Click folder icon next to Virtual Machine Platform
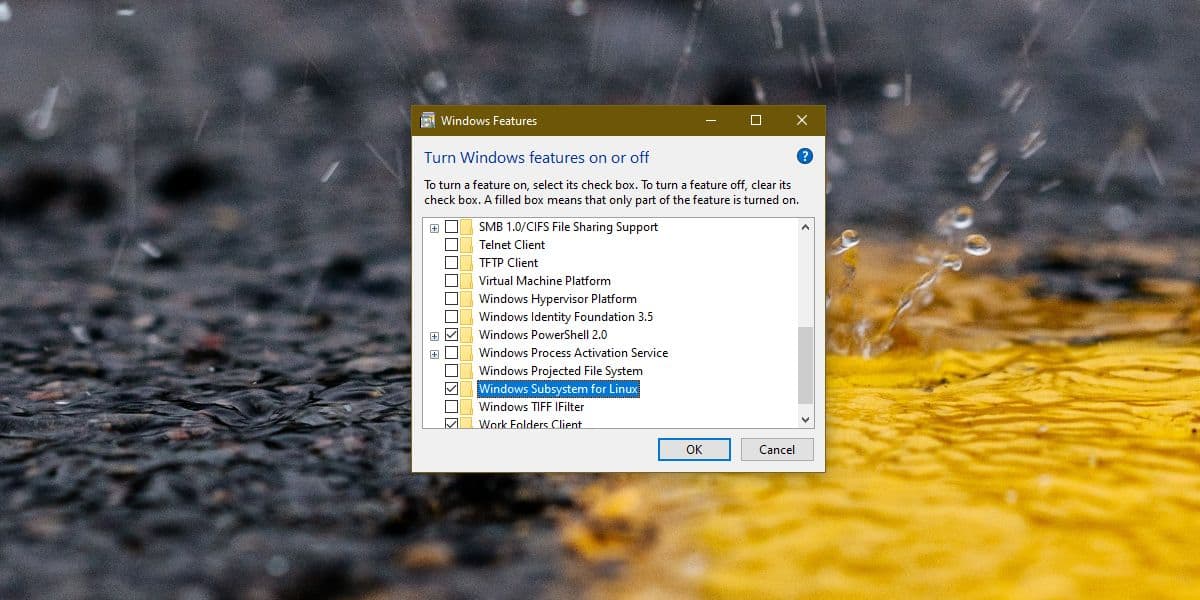 [467, 281]
